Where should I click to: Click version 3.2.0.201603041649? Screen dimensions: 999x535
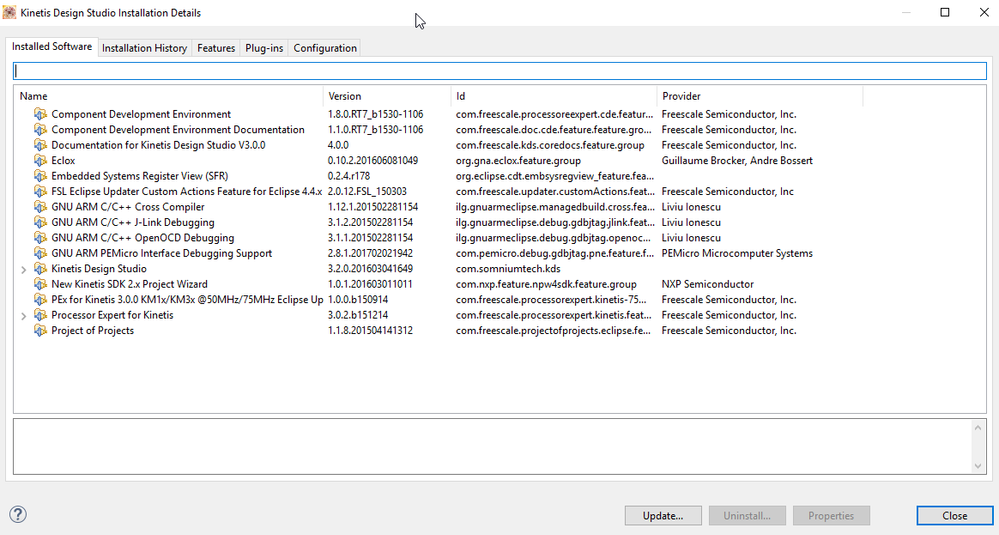(x=370, y=269)
